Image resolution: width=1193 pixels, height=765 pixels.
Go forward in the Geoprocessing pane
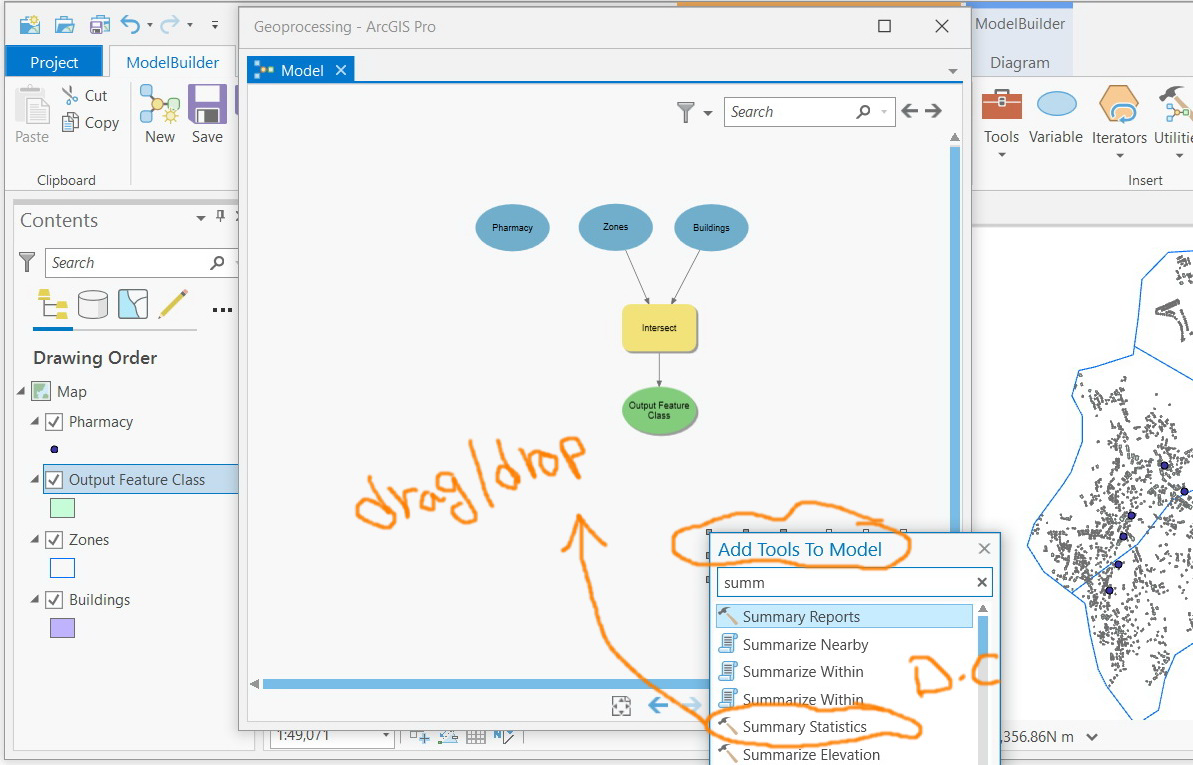pyautogui.click(x=933, y=111)
